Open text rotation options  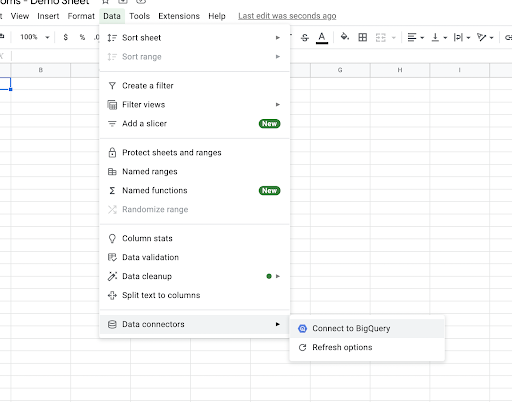tap(481, 37)
